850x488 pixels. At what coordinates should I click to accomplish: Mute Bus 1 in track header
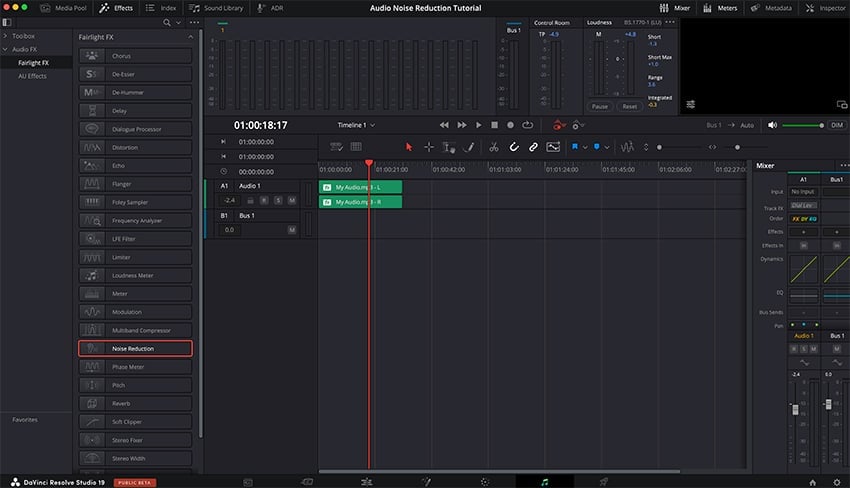tap(292, 230)
